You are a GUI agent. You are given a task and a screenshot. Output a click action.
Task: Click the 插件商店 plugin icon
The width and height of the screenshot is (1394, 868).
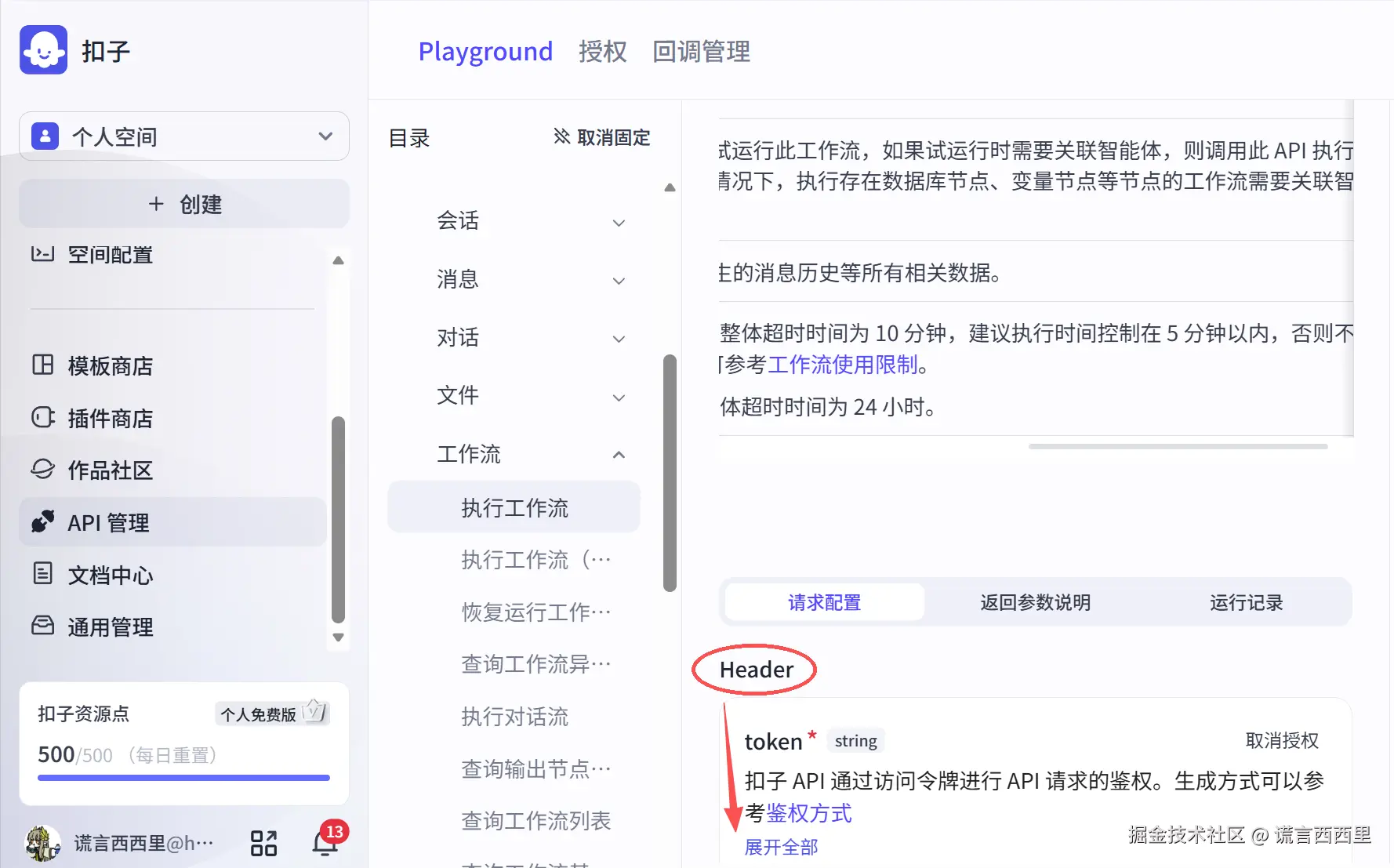pyautogui.click(x=42, y=418)
